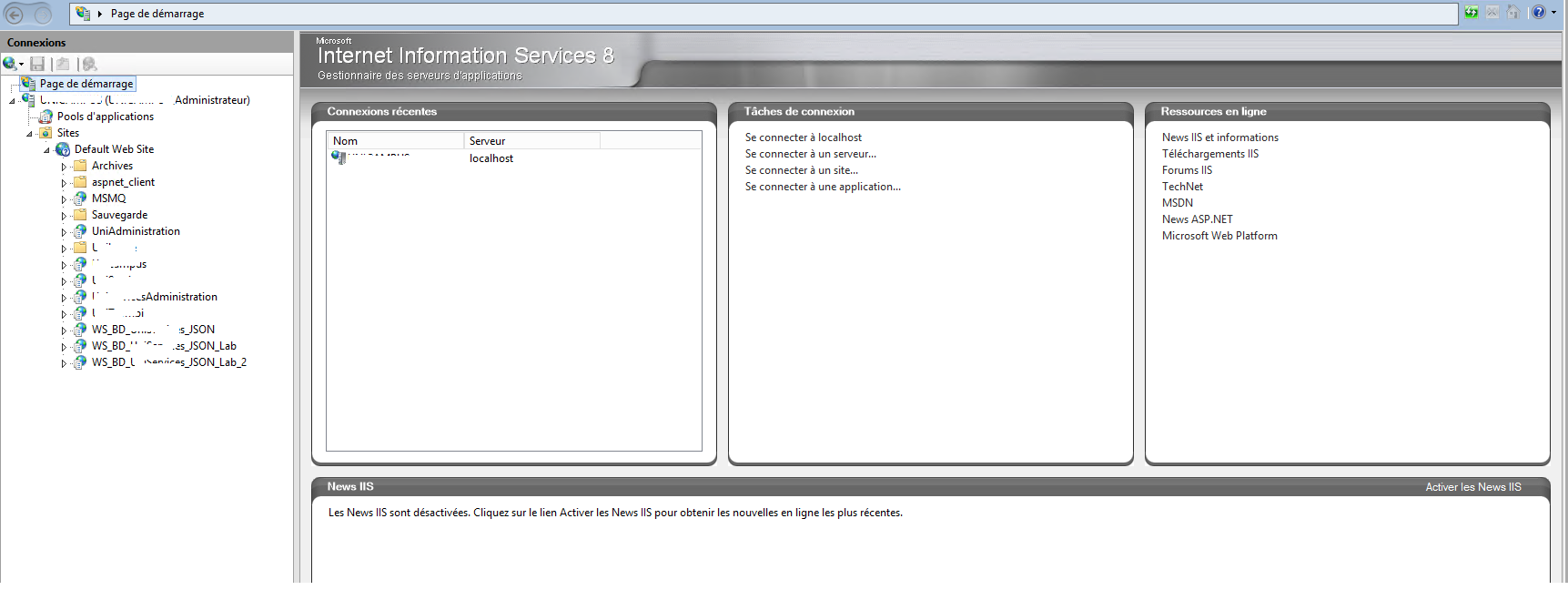Screen dimensions: 1568x590
Task: Click the Save floppy icon in the Connexions toolbar
Action: click(37, 64)
